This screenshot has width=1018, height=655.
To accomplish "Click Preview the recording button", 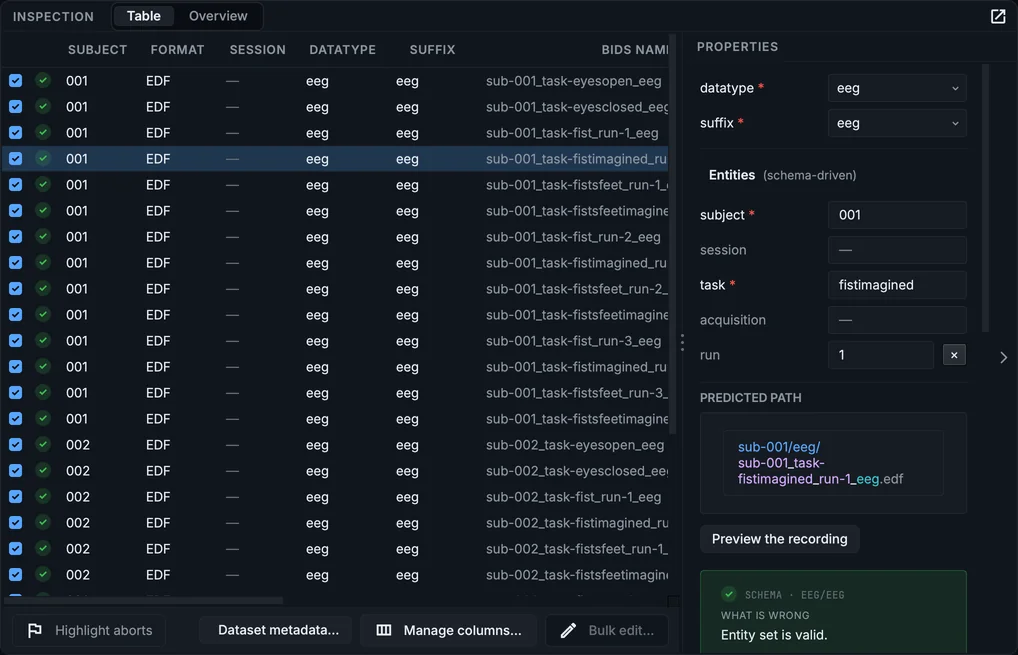I will 779,539.
